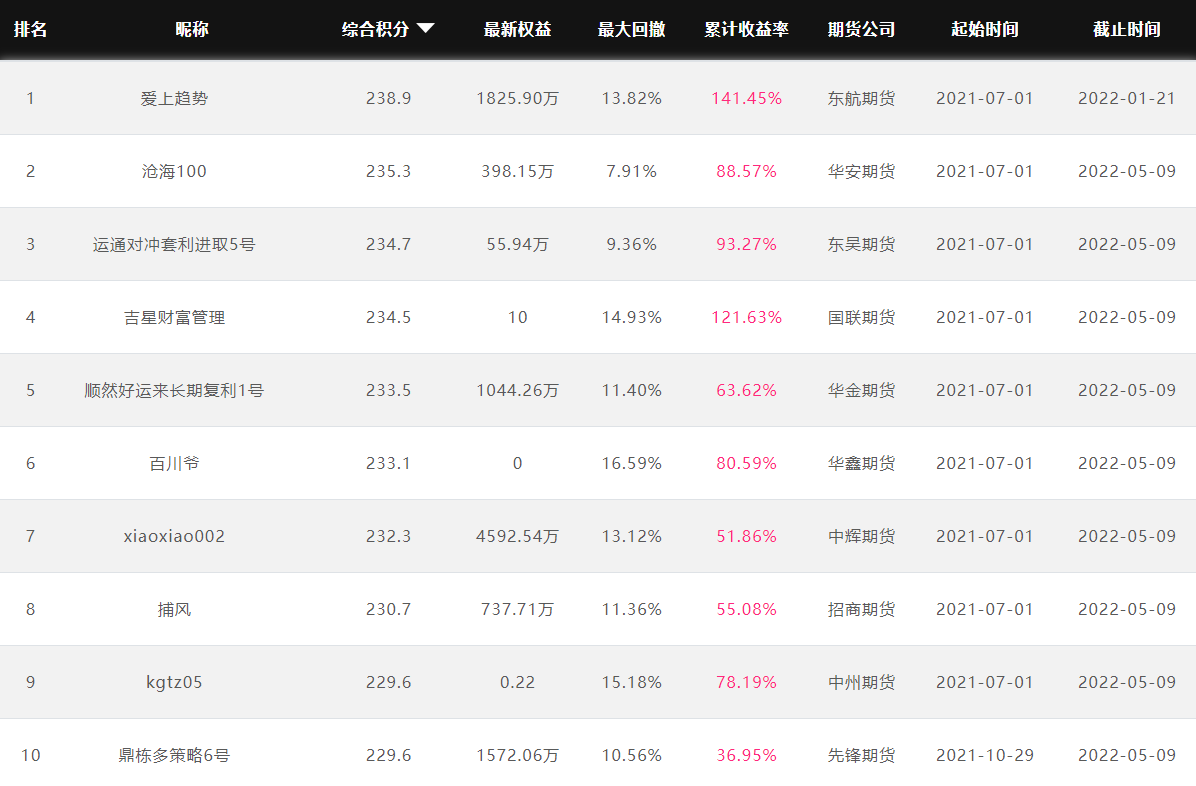Open the nickname kgtz05

pyautogui.click(x=174, y=682)
